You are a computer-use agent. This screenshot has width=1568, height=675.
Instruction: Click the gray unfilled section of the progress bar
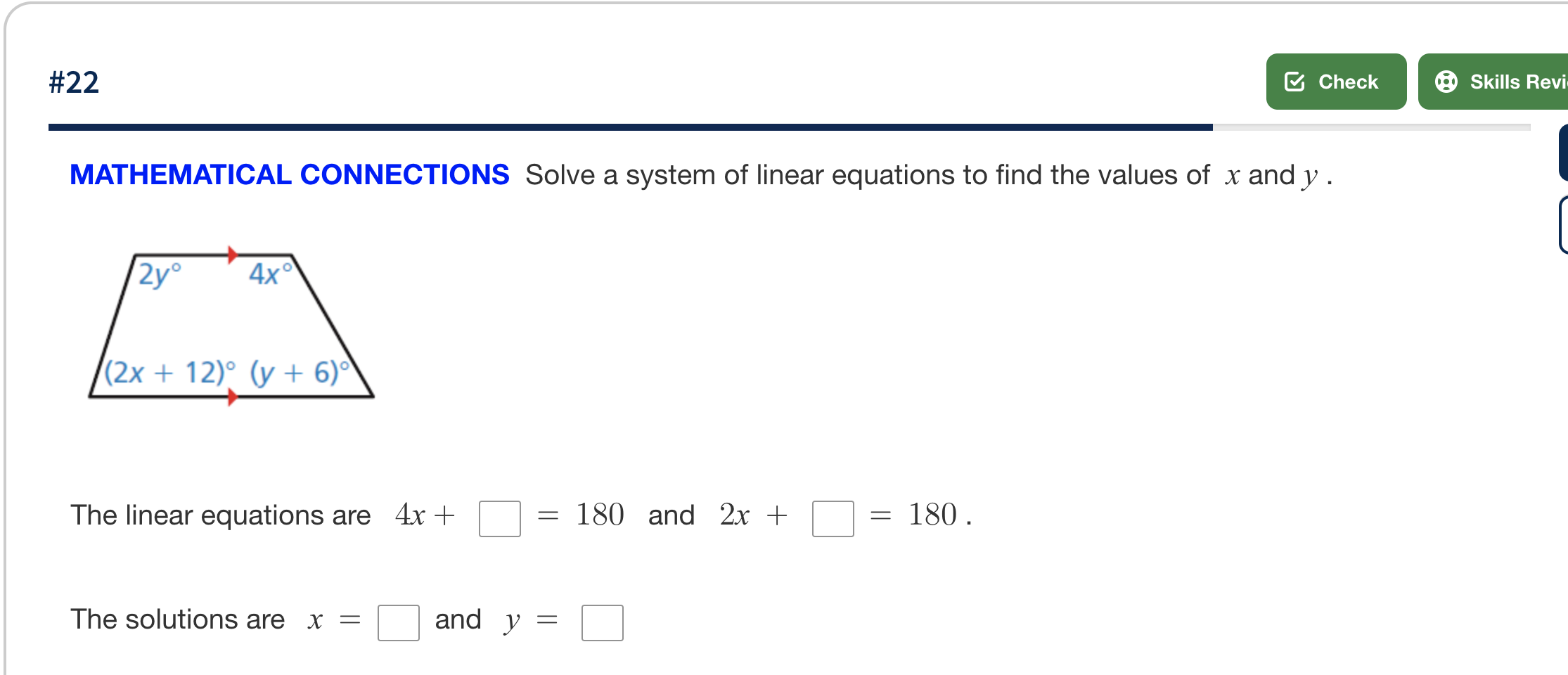(x=1371, y=127)
